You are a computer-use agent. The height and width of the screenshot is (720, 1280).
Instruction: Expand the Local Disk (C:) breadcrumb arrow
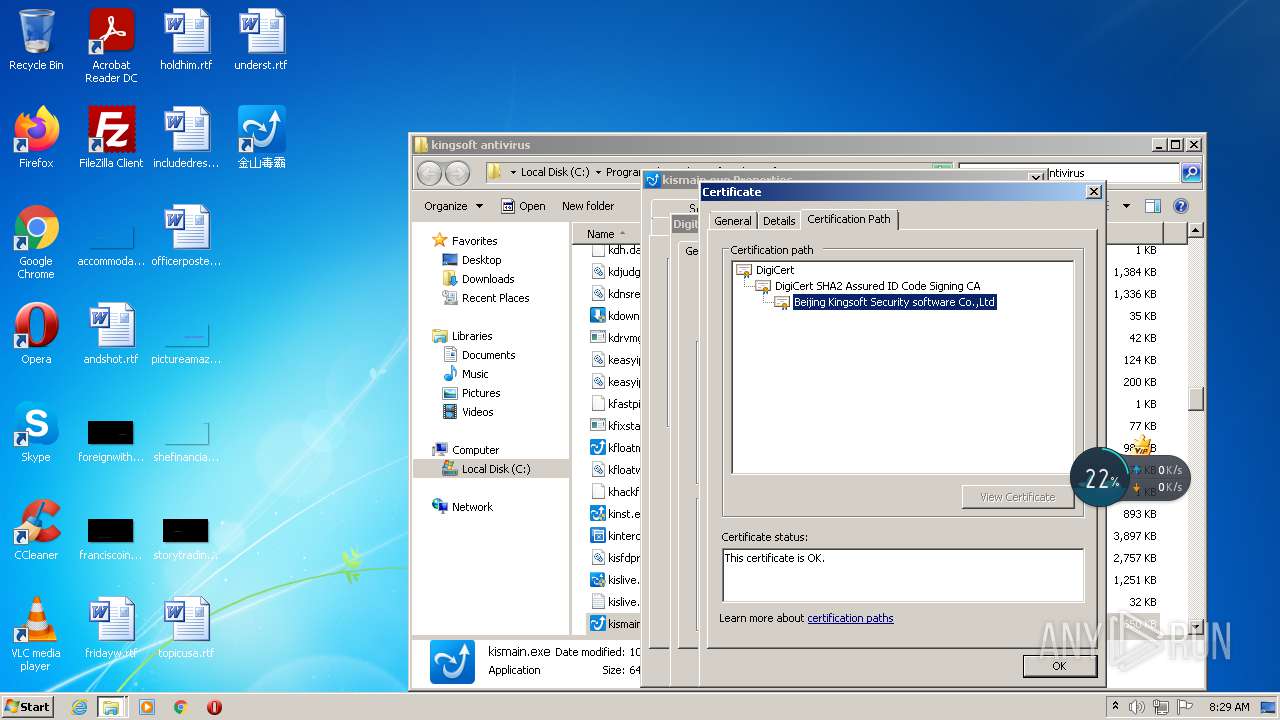[x=597, y=173]
